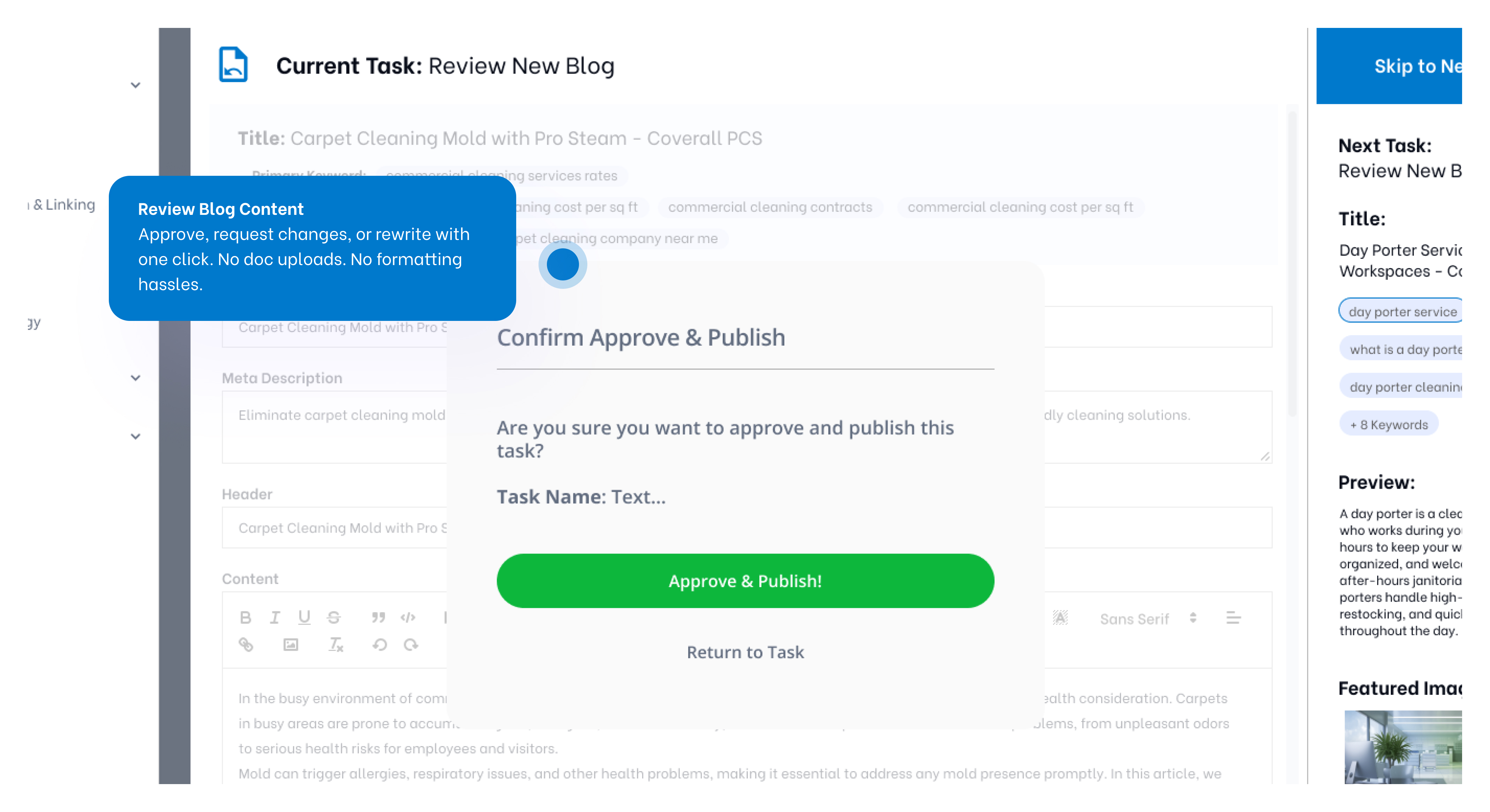The height and width of the screenshot is (812, 1490).
Task: Underline text using the editor toolbar
Action: [x=304, y=618]
